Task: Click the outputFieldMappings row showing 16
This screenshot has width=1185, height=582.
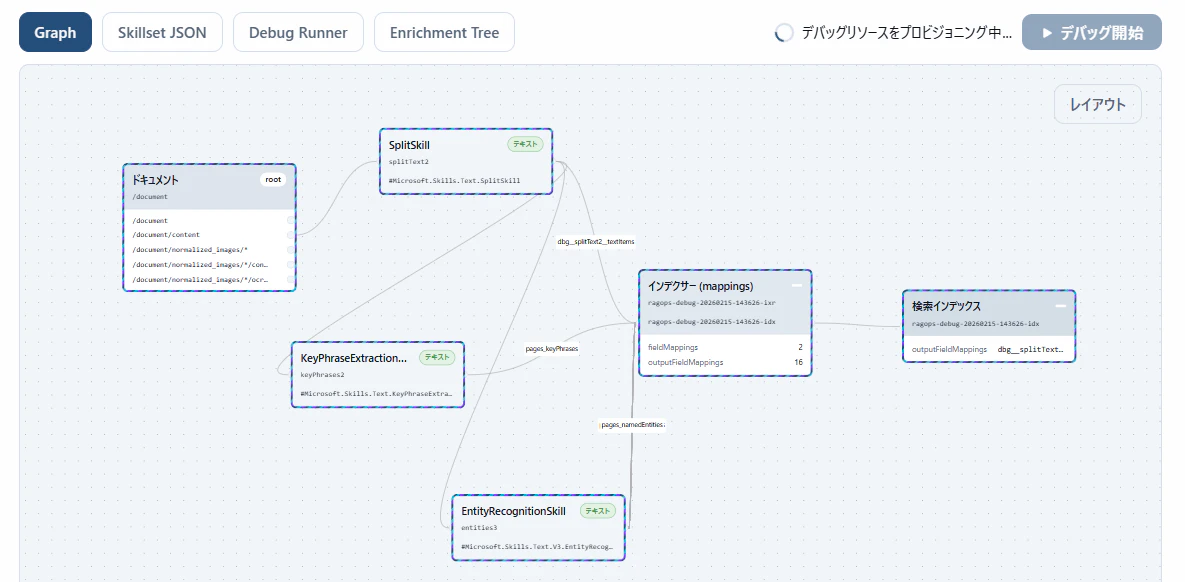Action: 725,362
